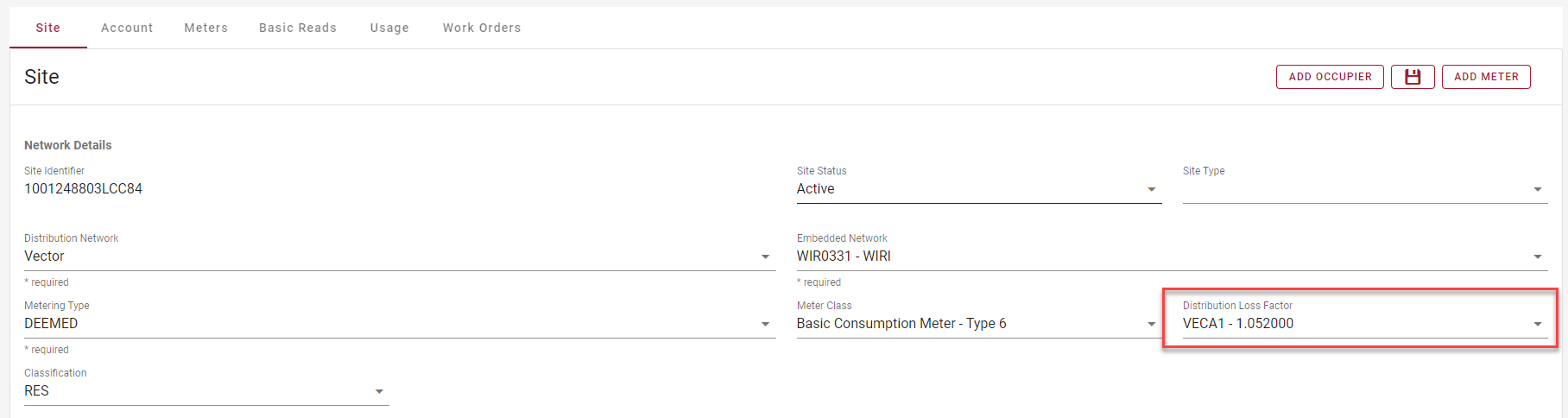Image resolution: width=1568 pixels, height=418 pixels.
Task: Click the Site tab
Action: (x=48, y=28)
